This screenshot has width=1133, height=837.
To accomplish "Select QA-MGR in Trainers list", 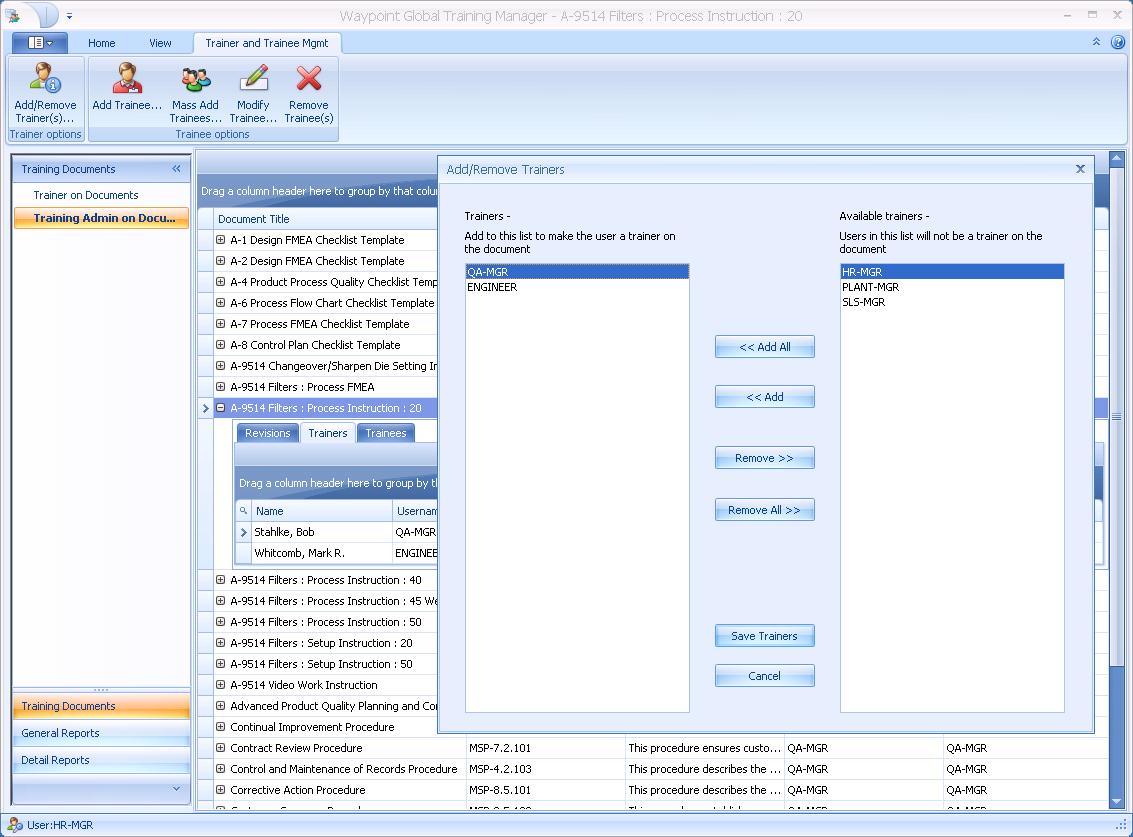I will 577,272.
